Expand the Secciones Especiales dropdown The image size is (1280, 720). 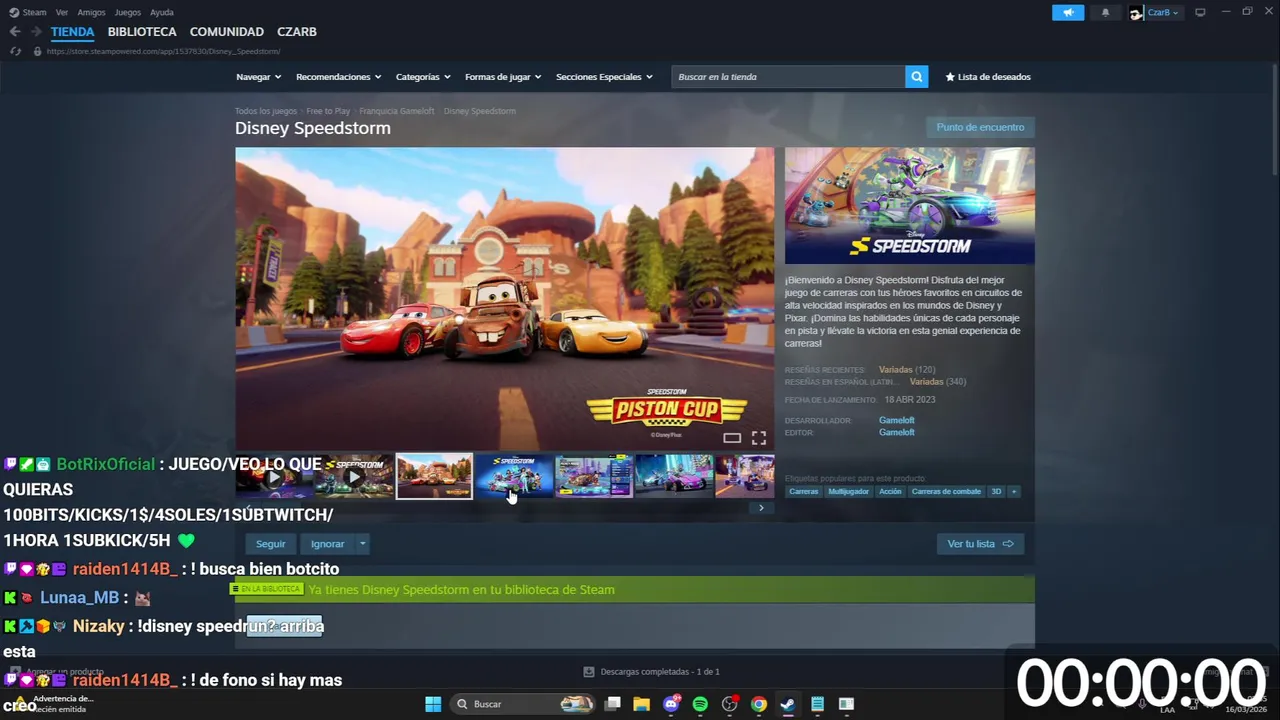(x=604, y=77)
